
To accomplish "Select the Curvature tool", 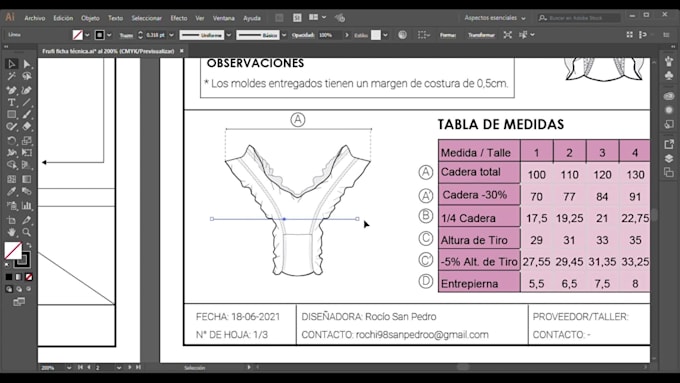I will 26,90.
